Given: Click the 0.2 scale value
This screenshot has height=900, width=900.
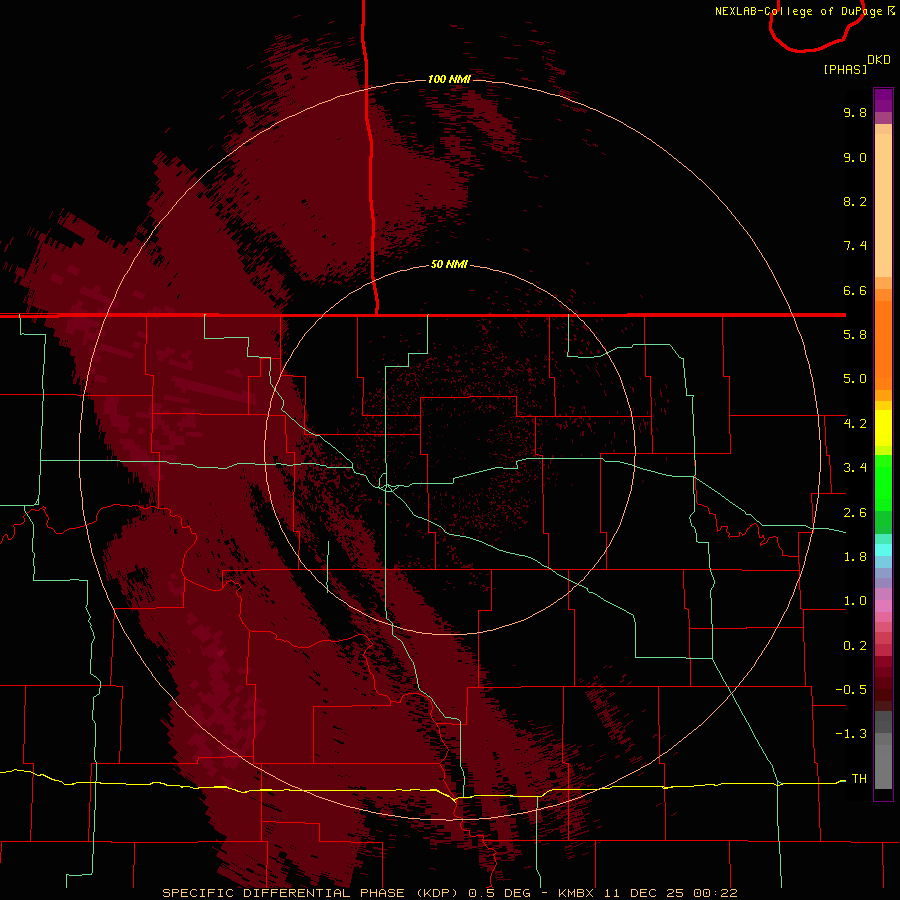Looking at the screenshot, I should 855,646.
